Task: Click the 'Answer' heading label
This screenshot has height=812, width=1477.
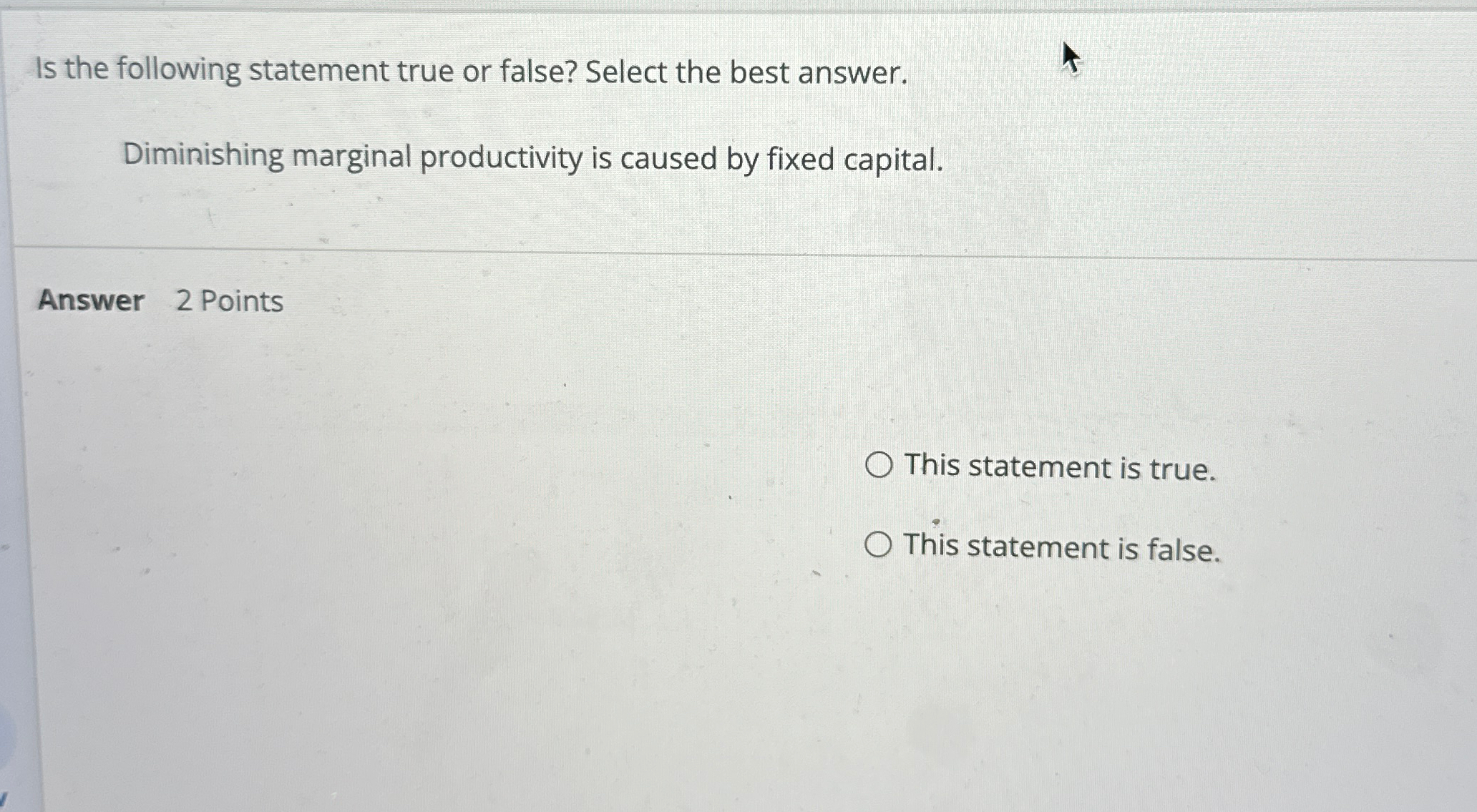Action: tap(92, 301)
